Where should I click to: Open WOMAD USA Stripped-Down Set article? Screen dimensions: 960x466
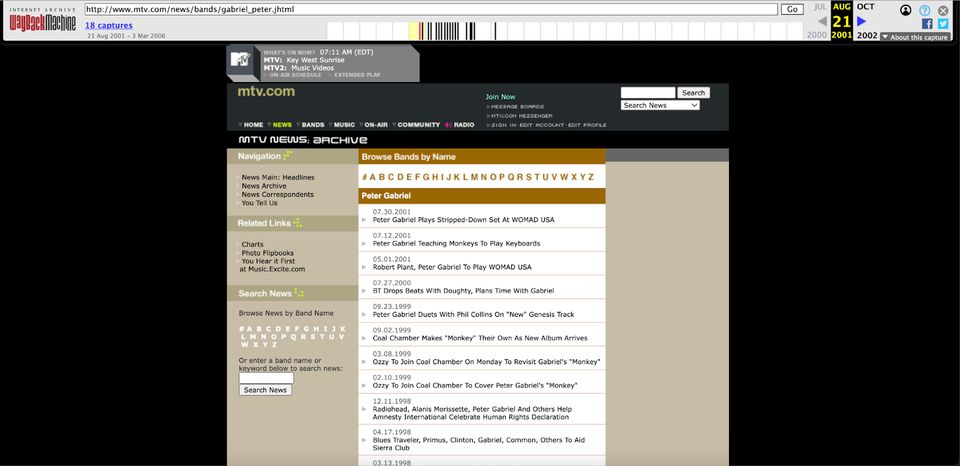(x=463, y=220)
